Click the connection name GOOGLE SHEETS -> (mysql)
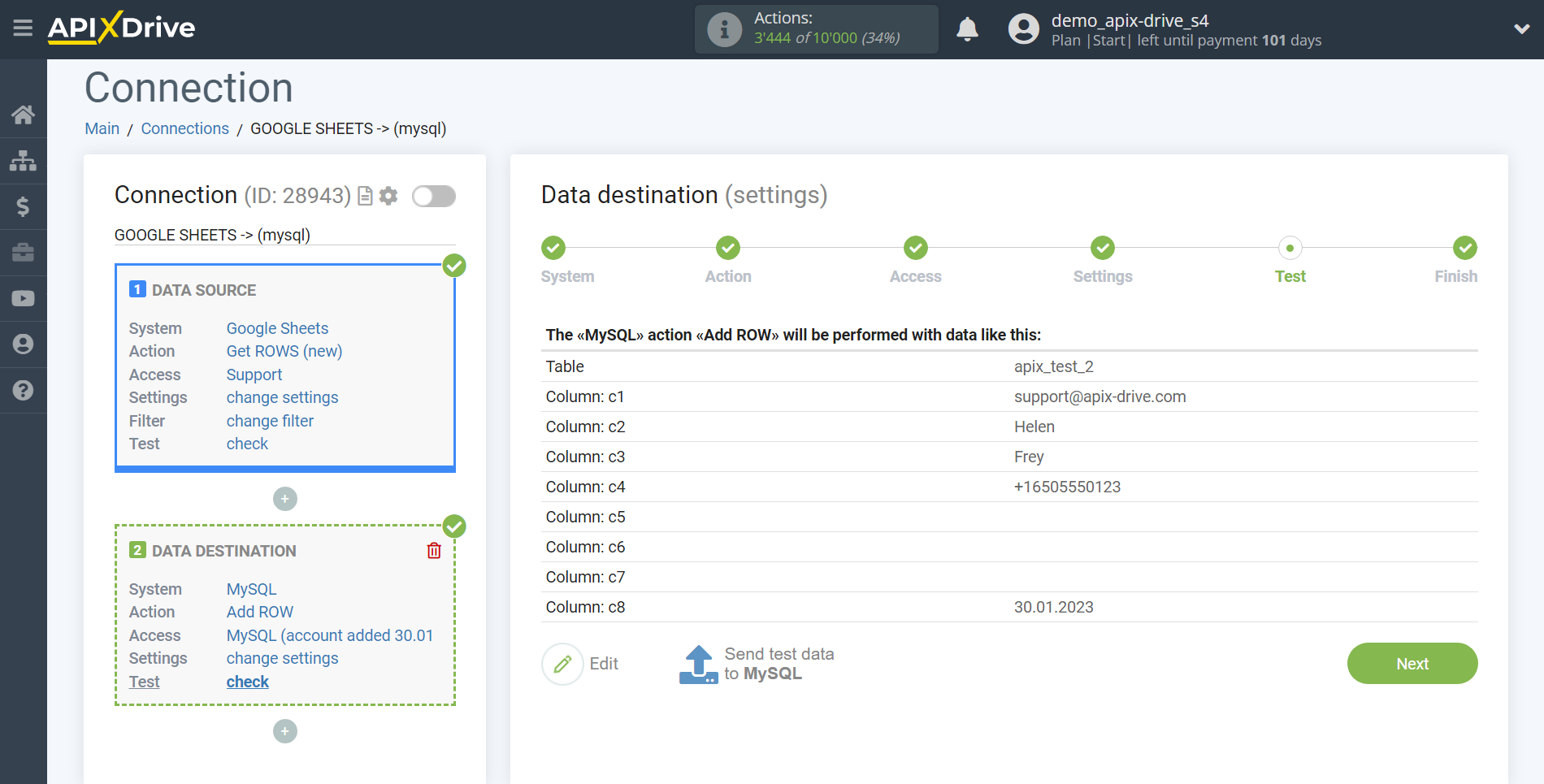Screen dimensions: 1544x784 [x=212, y=235]
